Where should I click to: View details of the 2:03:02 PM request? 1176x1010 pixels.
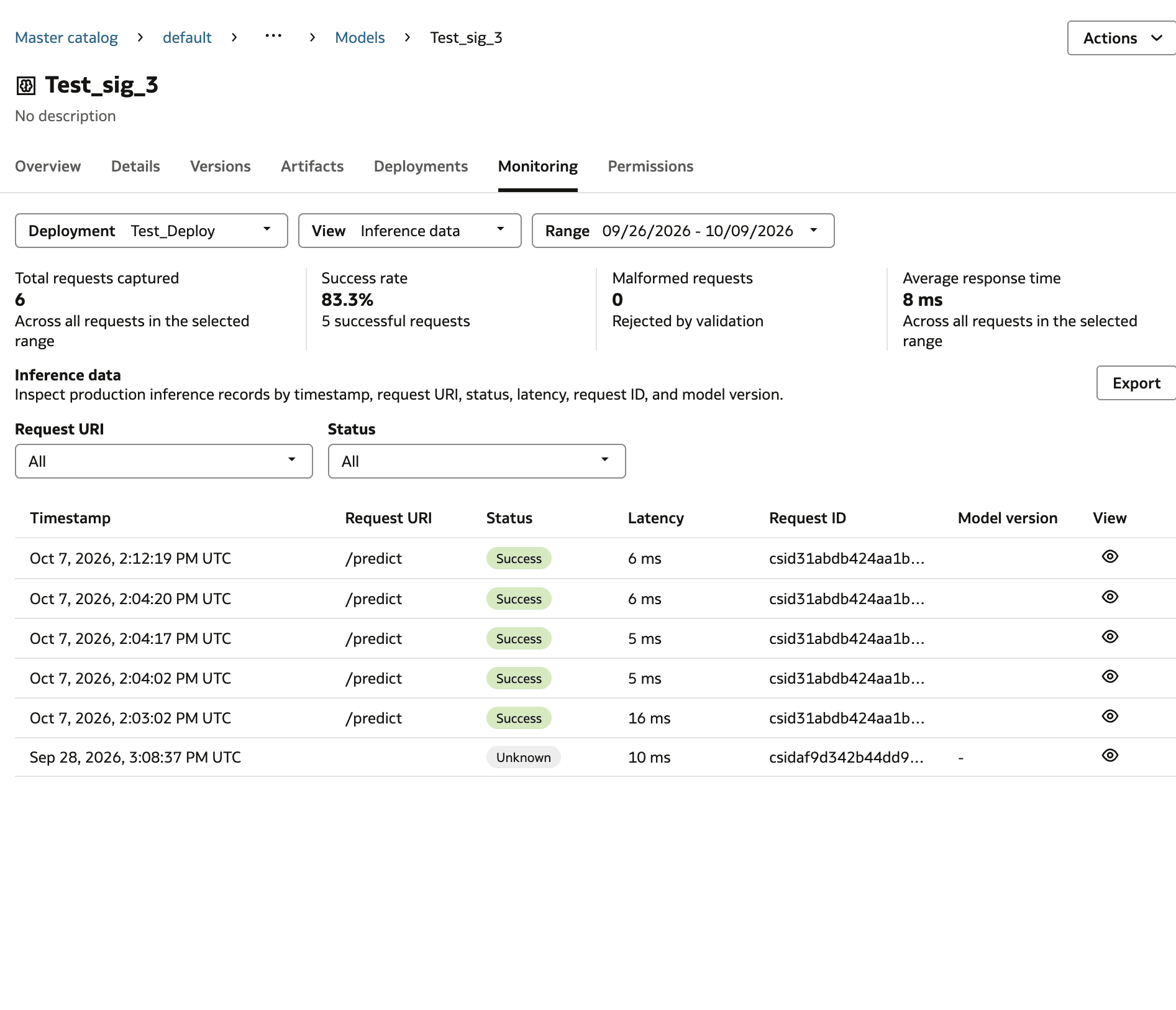(1110, 716)
